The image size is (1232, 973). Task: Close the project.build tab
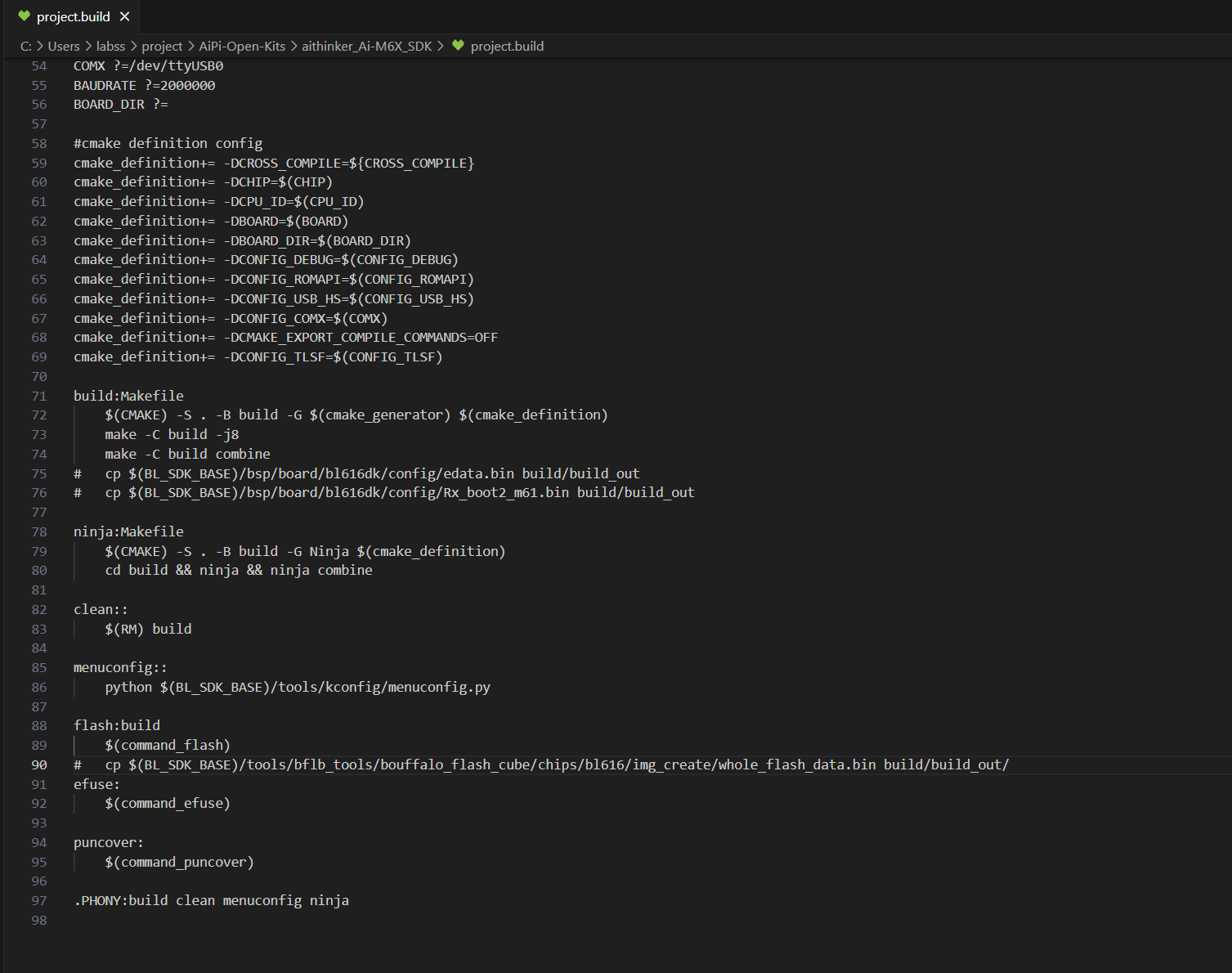coord(124,16)
